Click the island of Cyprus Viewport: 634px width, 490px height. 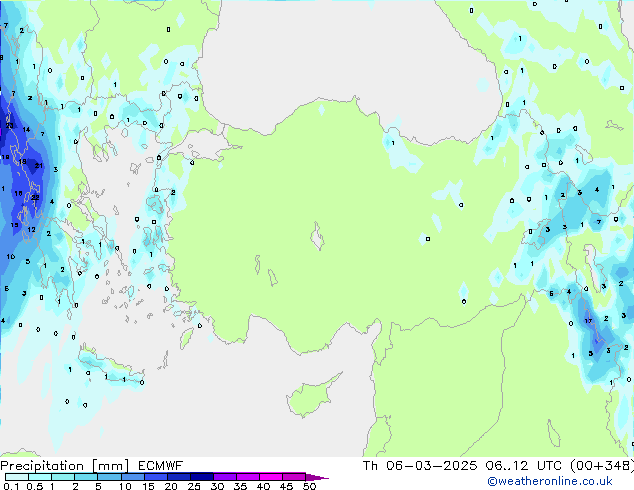click(x=311, y=397)
